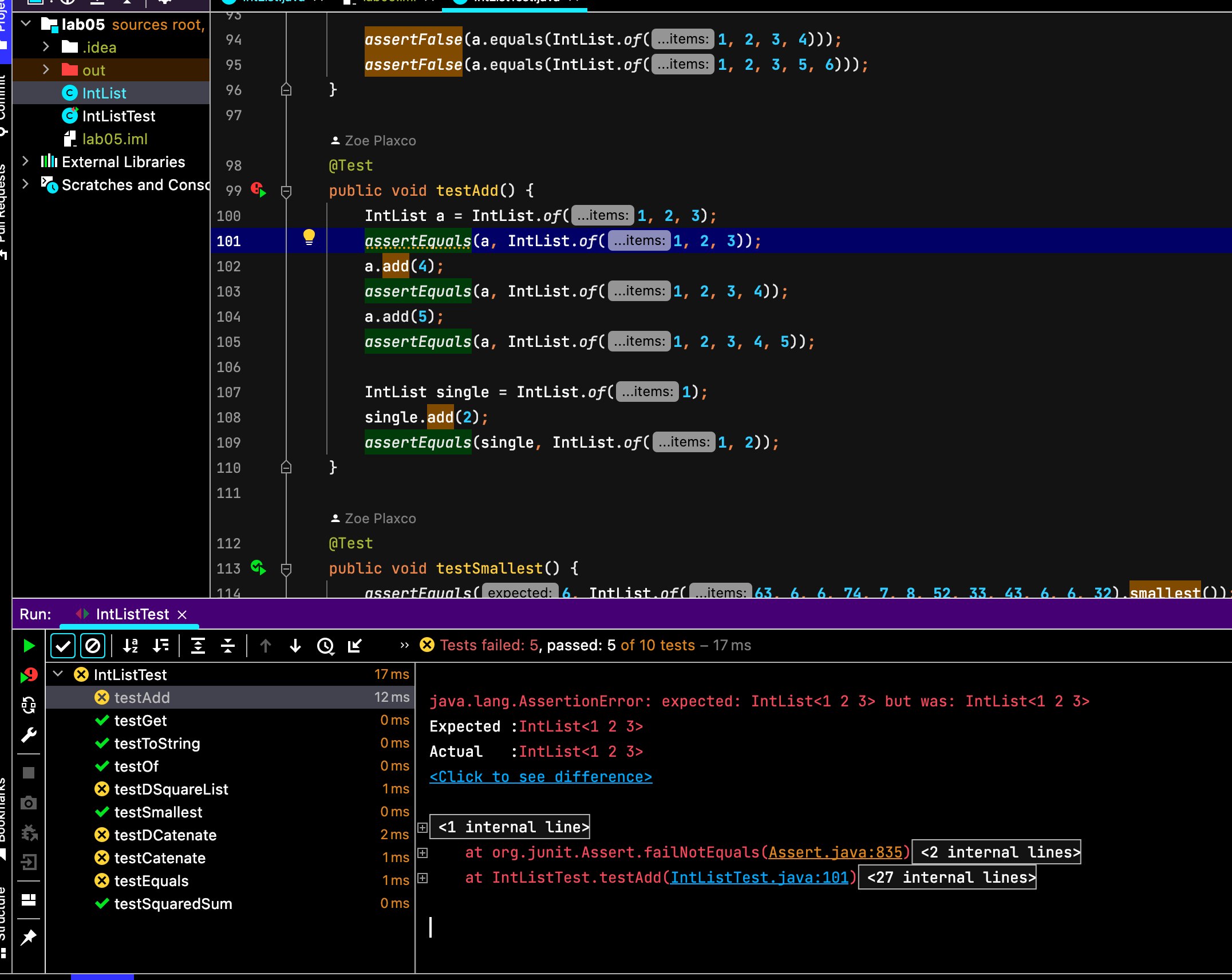Image resolution: width=1232 pixels, height=980 pixels.
Task: Sort tests alphabetically
Action: pos(131,646)
